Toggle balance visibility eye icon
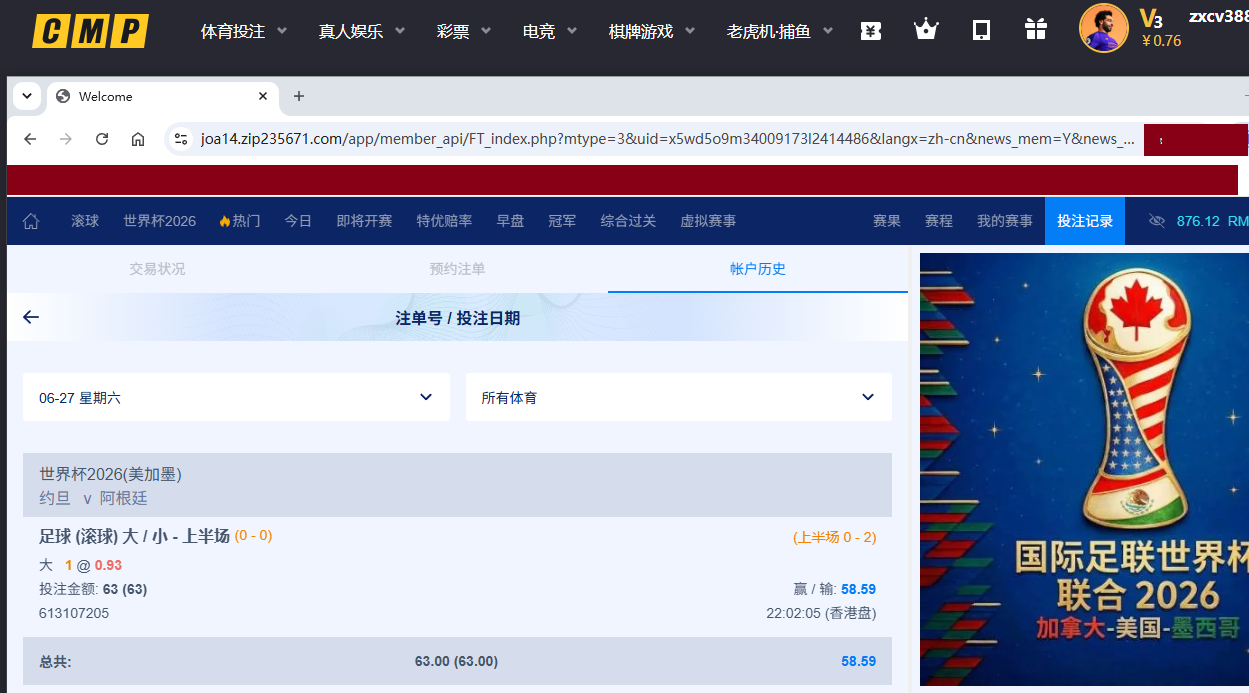Image resolution: width=1249 pixels, height=693 pixels. click(x=1157, y=221)
